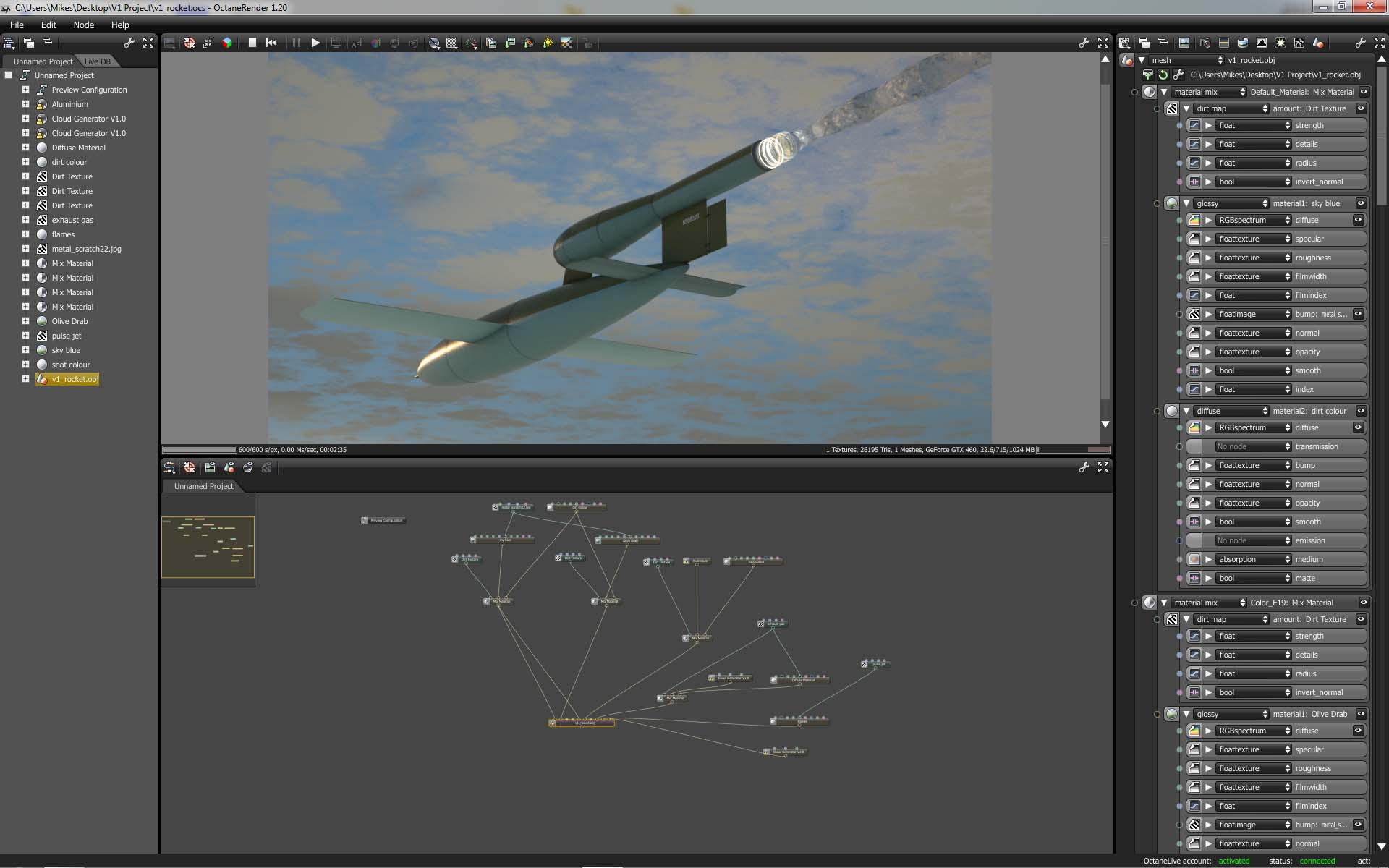Toggle eye icon for material1 sky blue
The height and width of the screenshot is (868, 1389).
coord(1361,203)
